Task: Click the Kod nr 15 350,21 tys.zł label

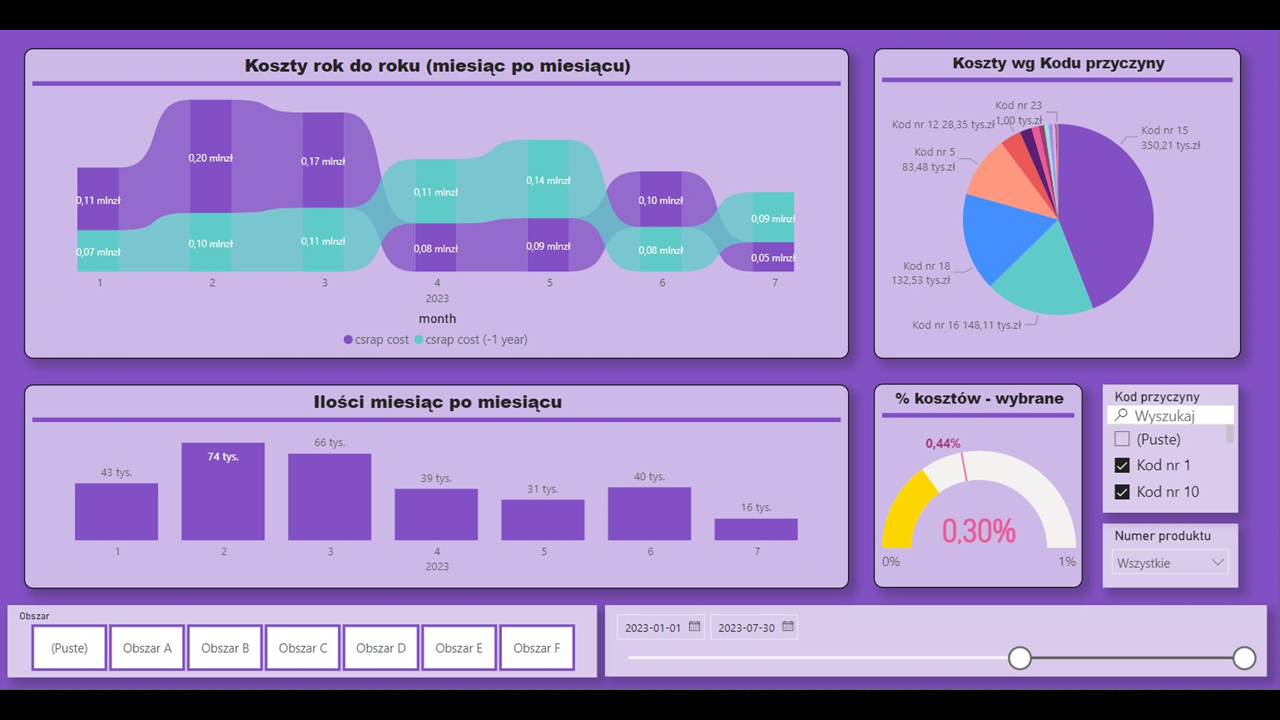Action: [1171, 138]
